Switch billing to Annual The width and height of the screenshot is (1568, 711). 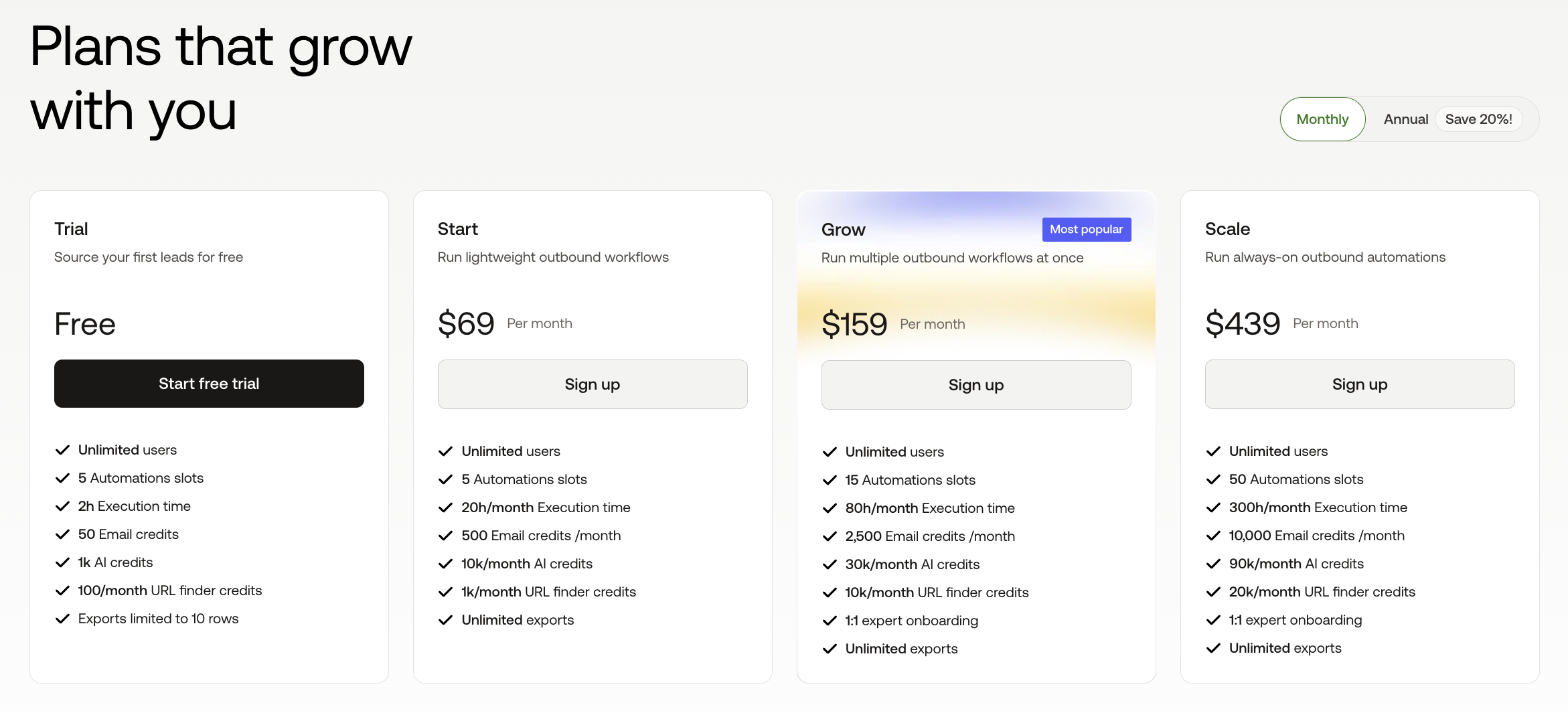pyautogui.click(x=1405, y=119)
